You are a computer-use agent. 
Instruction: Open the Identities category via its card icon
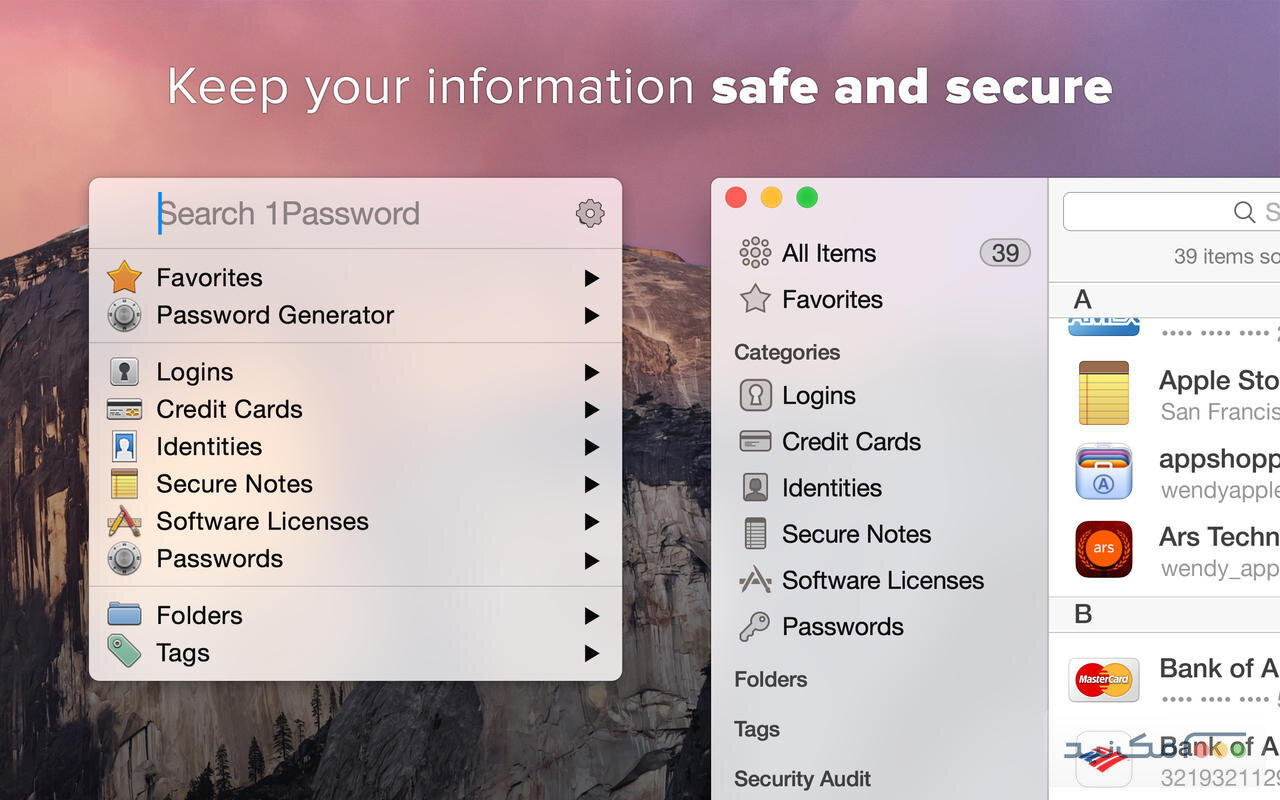coord(755,487)
